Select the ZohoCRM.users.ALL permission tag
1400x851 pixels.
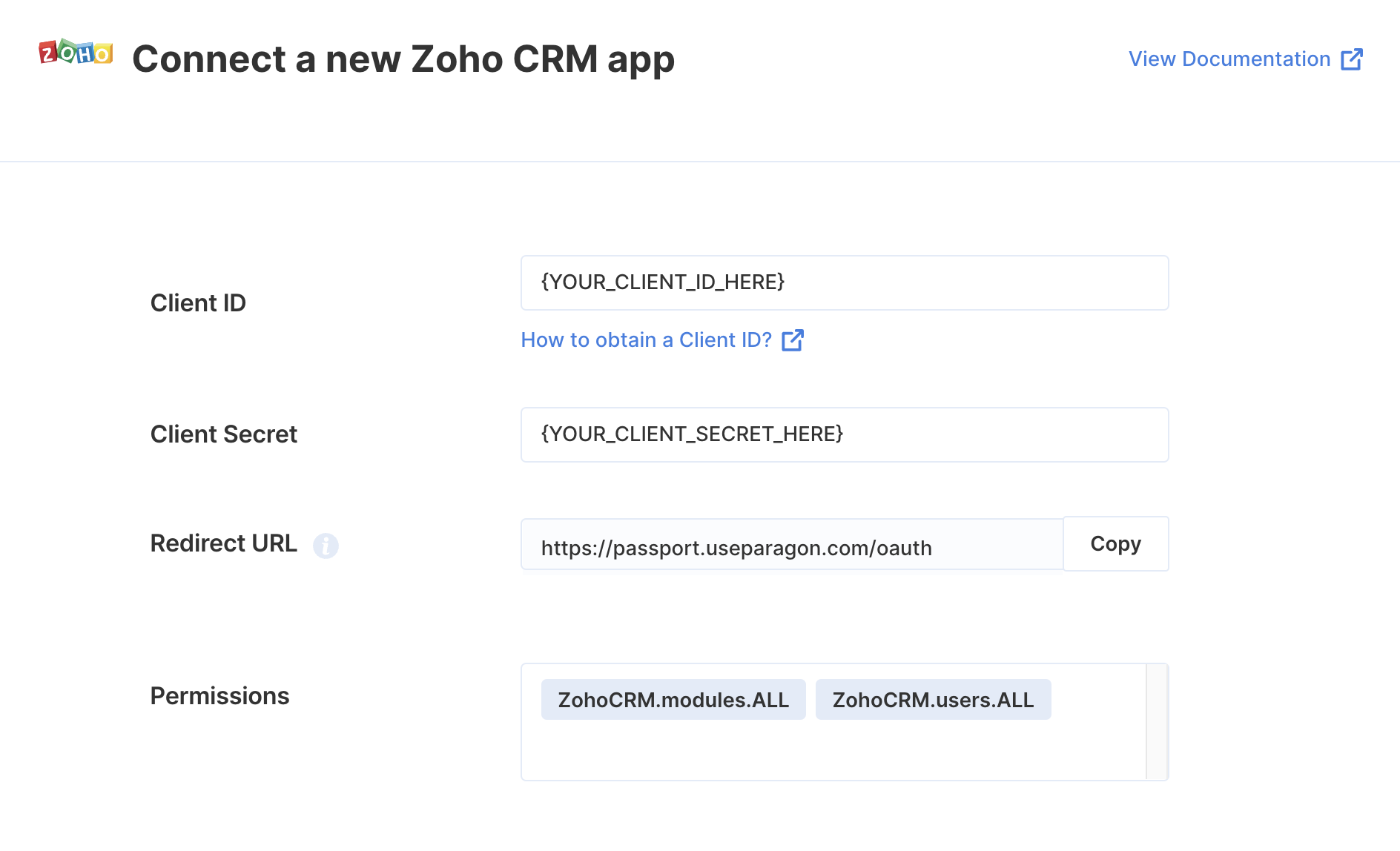coord(933,700)
